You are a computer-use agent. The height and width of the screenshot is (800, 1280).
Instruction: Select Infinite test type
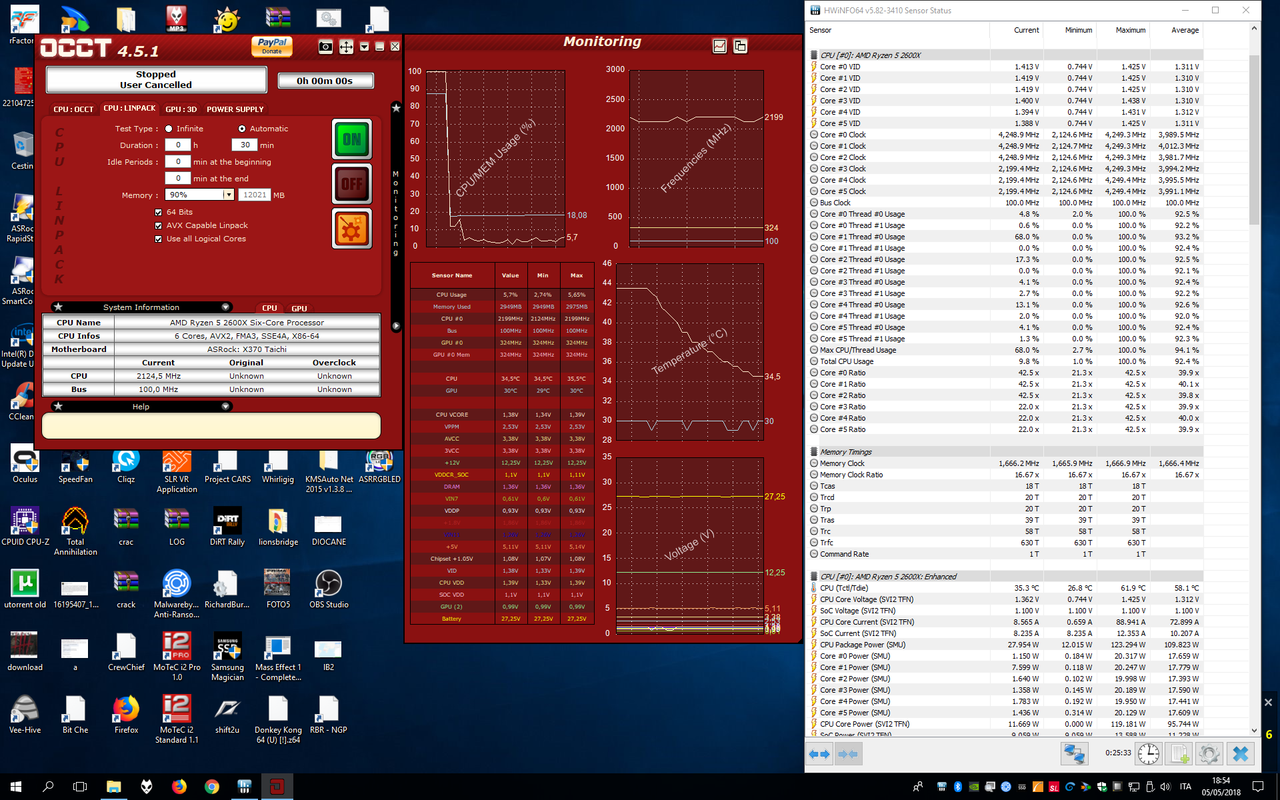coord(168,128)
